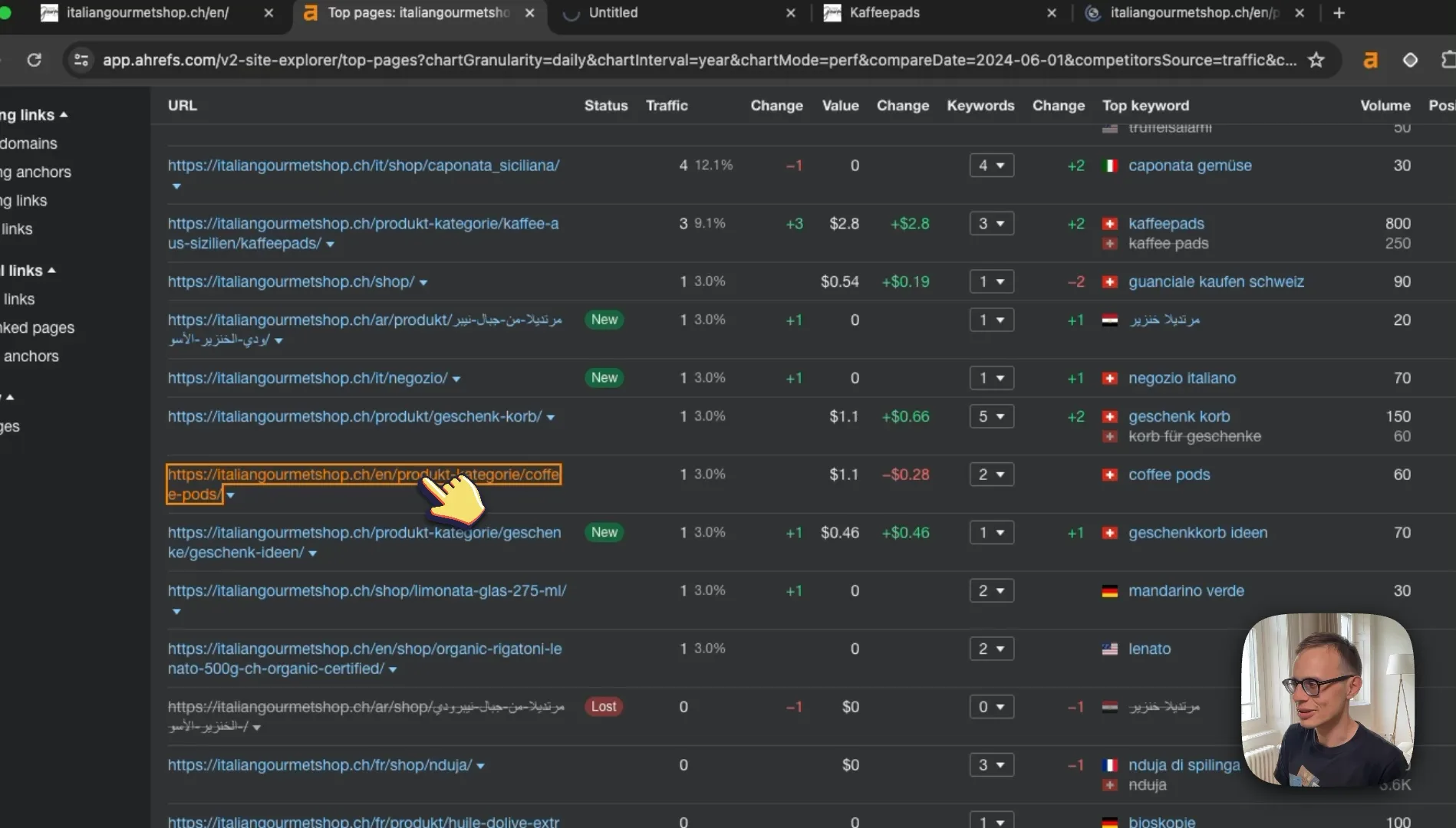
Task: Open the keywords dropdown for kaffeepads row
Action: click(991, 224)
